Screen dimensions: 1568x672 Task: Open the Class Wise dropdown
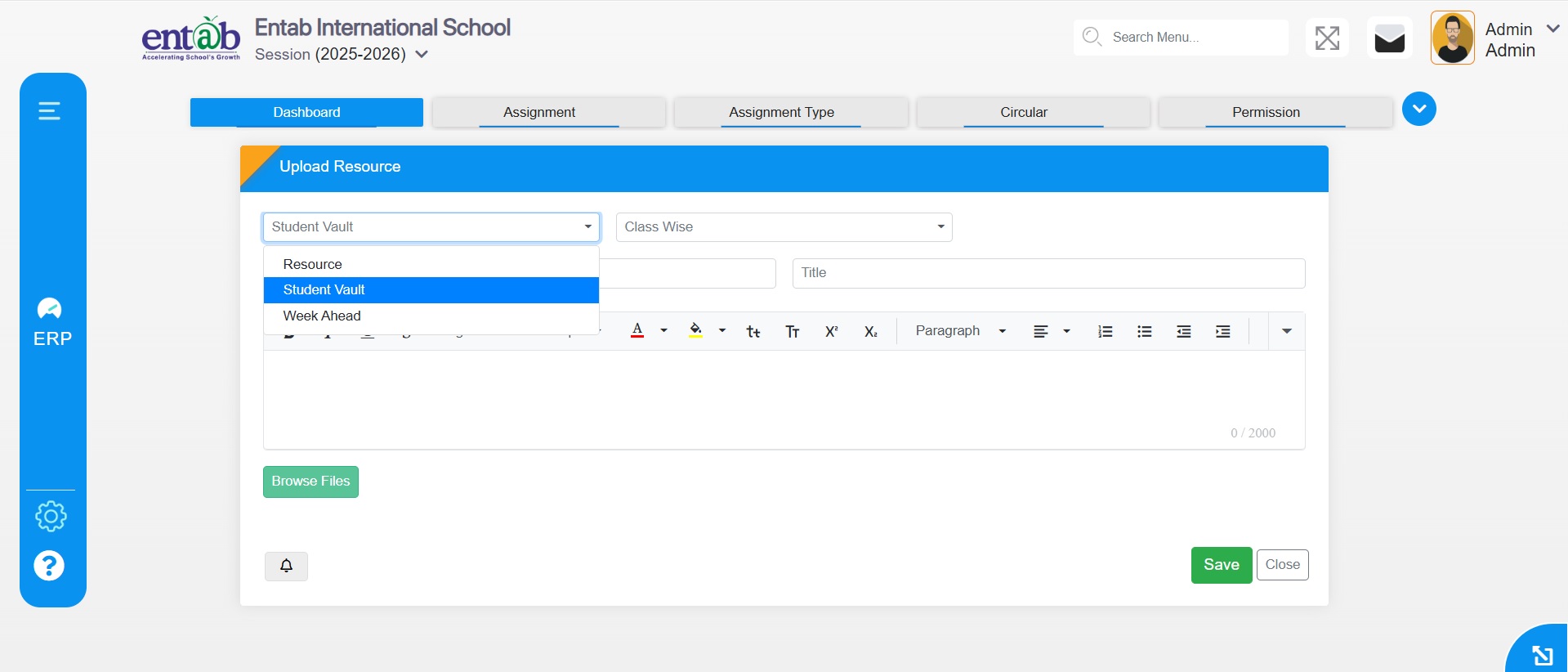tap(784, 227)
